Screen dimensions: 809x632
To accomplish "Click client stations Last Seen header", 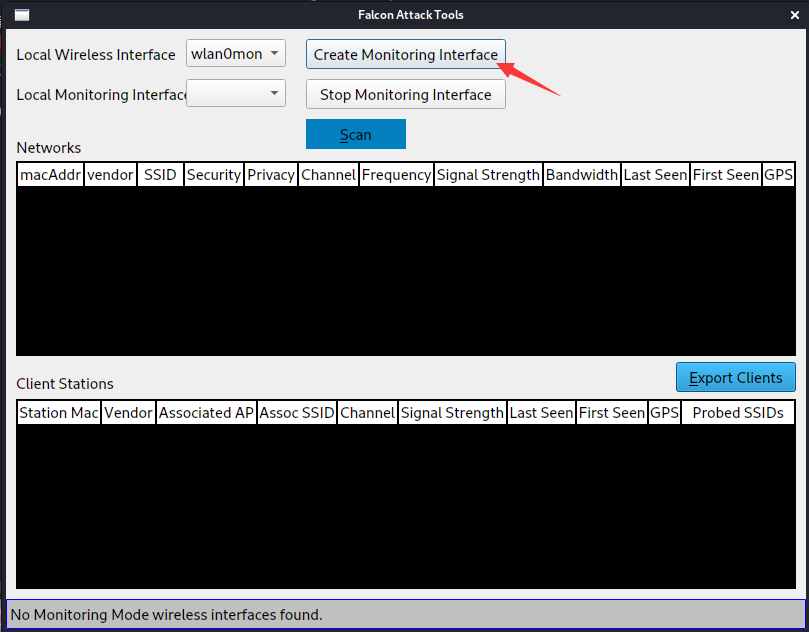I will (541, 413).
